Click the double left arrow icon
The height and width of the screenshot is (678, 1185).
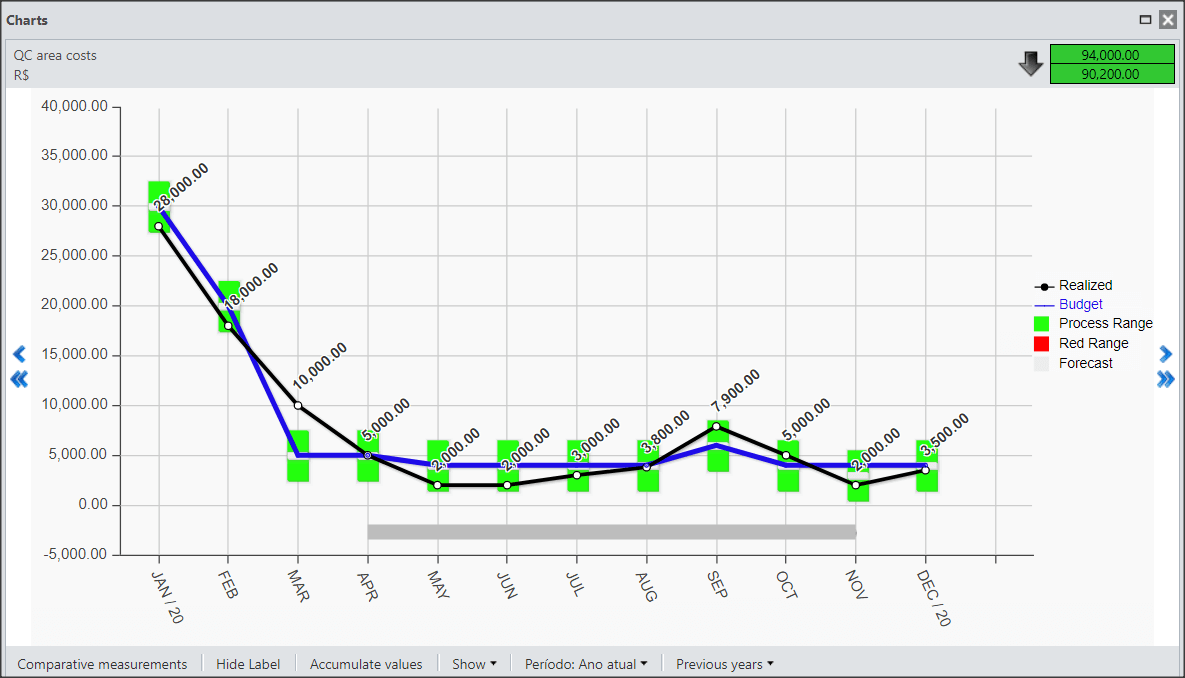pos(20,379)
